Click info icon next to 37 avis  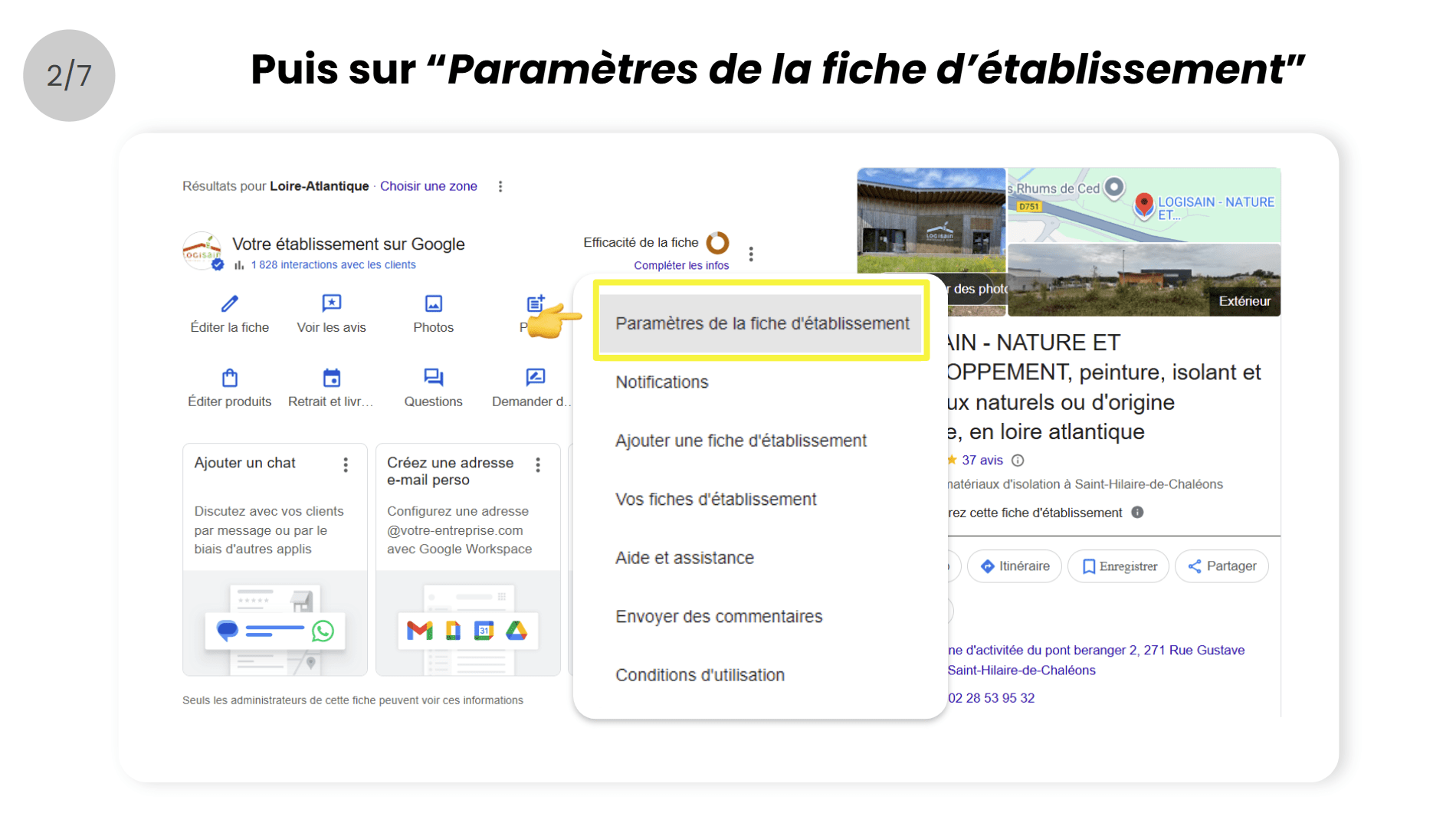pyautogui.click(x=1018, y=461)
